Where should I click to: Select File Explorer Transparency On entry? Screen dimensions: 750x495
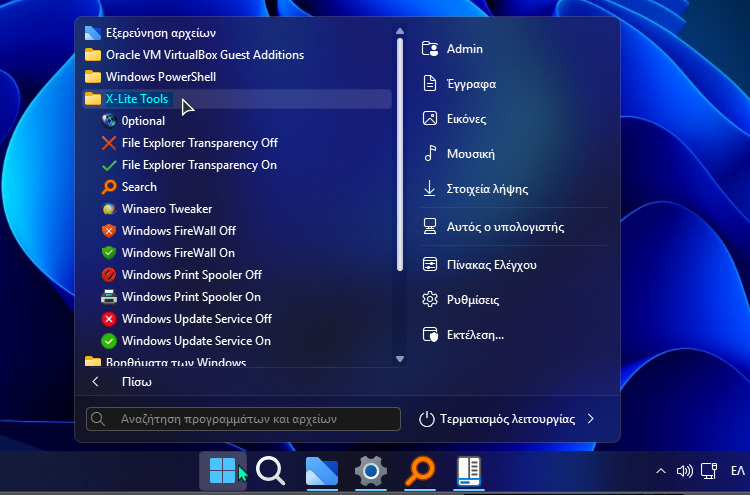click(x=199, y=165)
